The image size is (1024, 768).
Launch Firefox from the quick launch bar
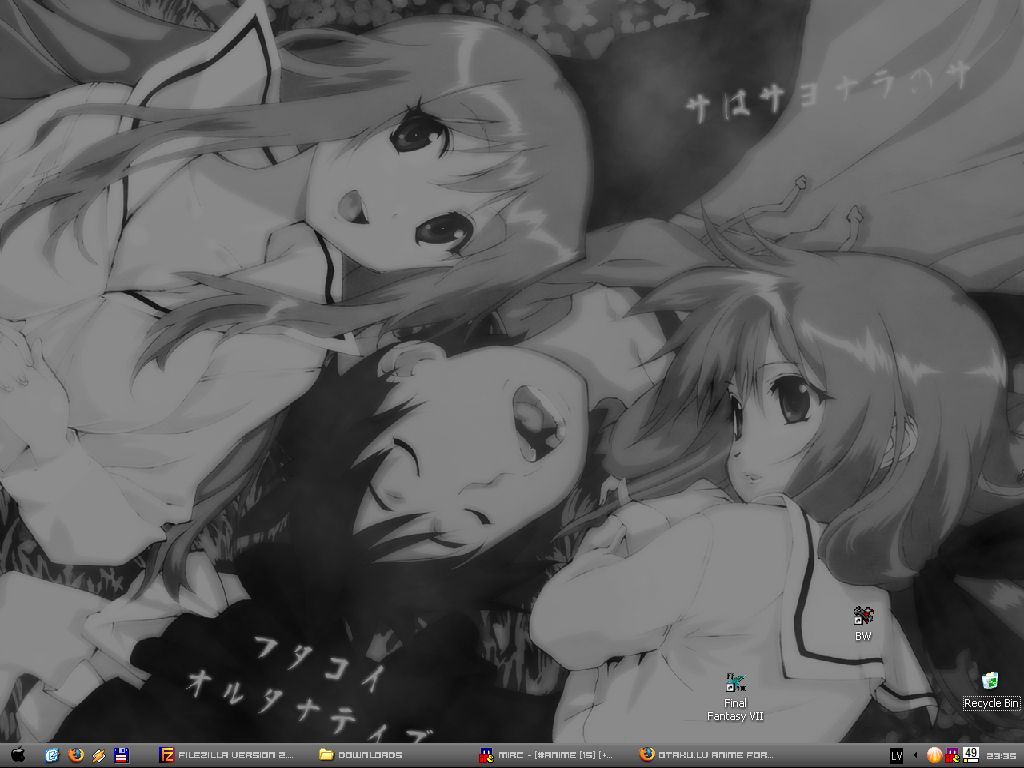pos(76,756)
